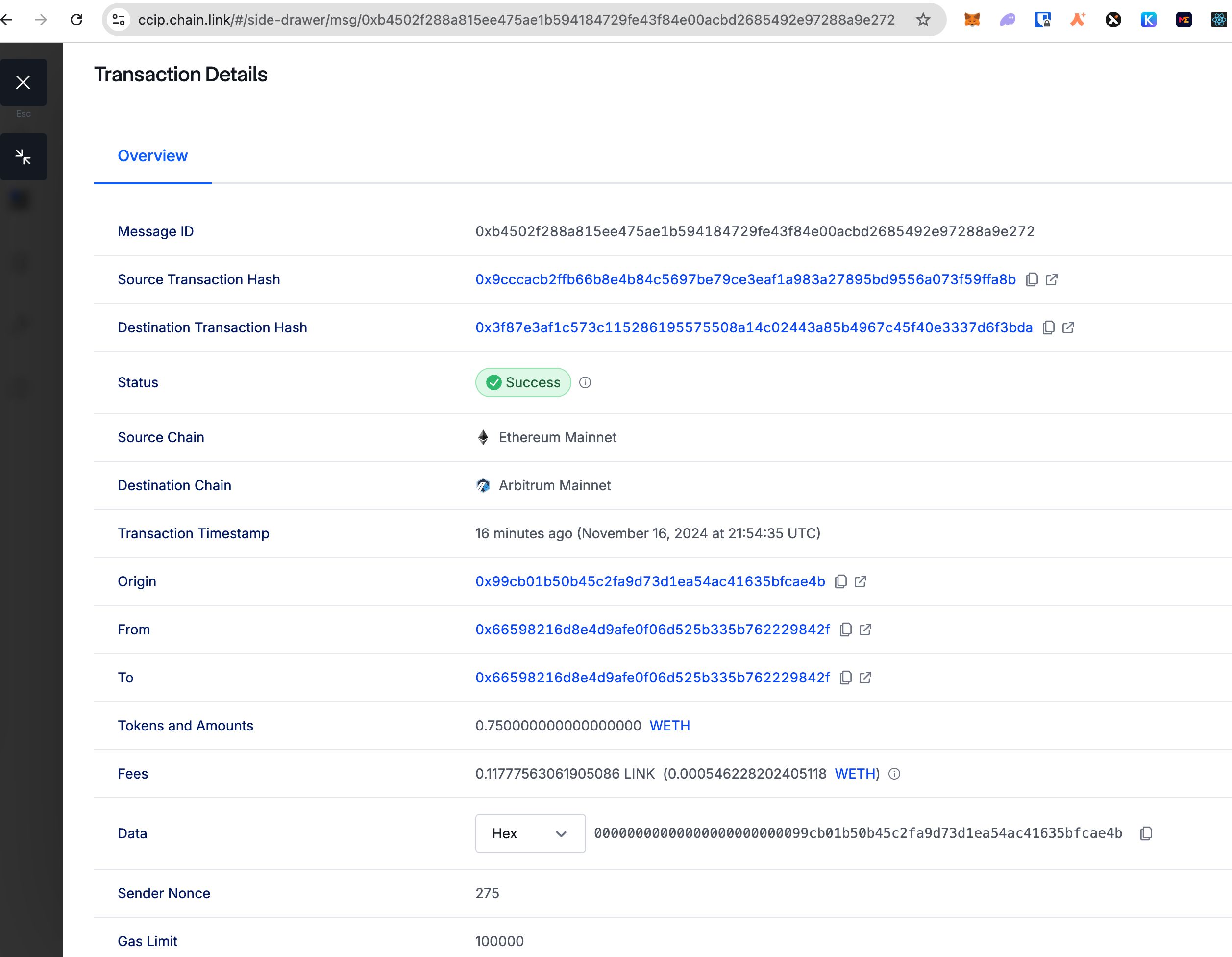Viewport: 1232px width, 957px height.
Task: Open site information icon in address bar
Action: click(119, 20)
